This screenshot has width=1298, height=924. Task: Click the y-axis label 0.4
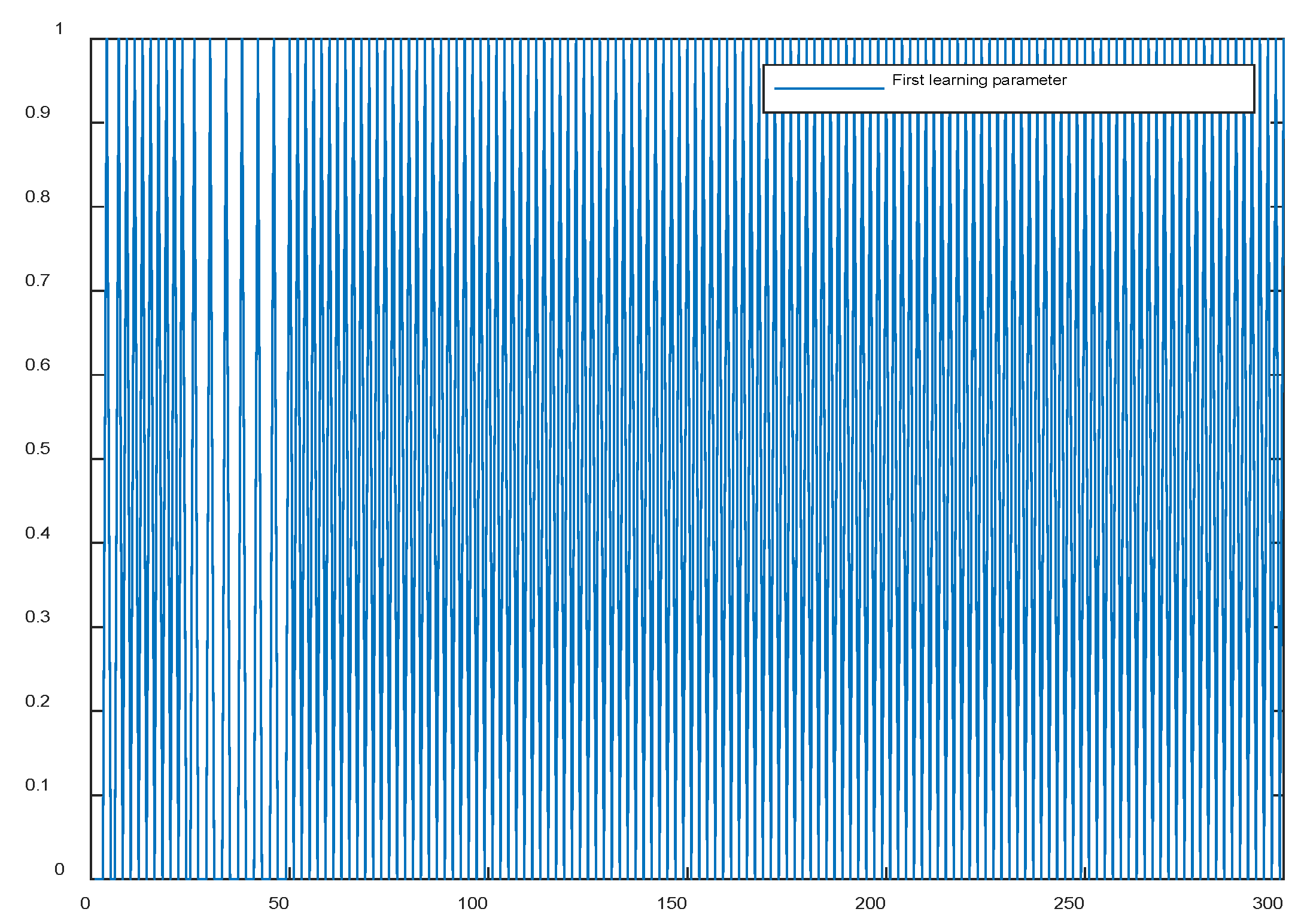click(x=37, y=533)
